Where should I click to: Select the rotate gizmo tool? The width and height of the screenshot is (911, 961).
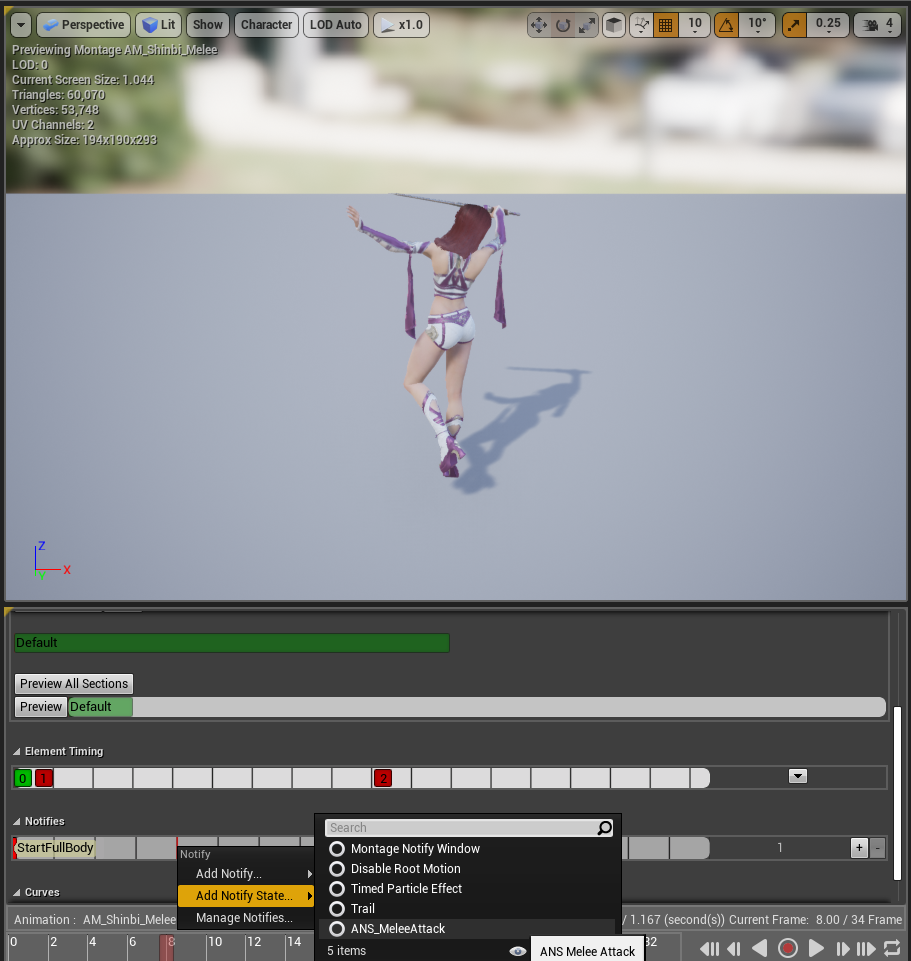[563, 25]
